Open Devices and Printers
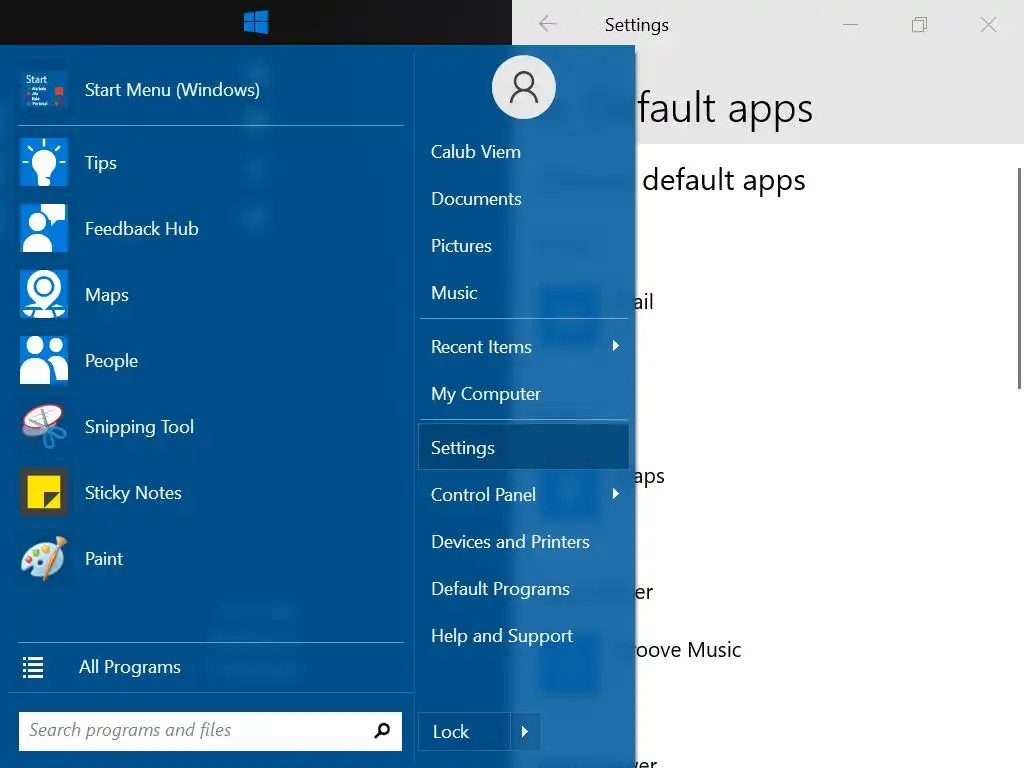This screenshot has width=1024, height=768. (x=510, y=541)
